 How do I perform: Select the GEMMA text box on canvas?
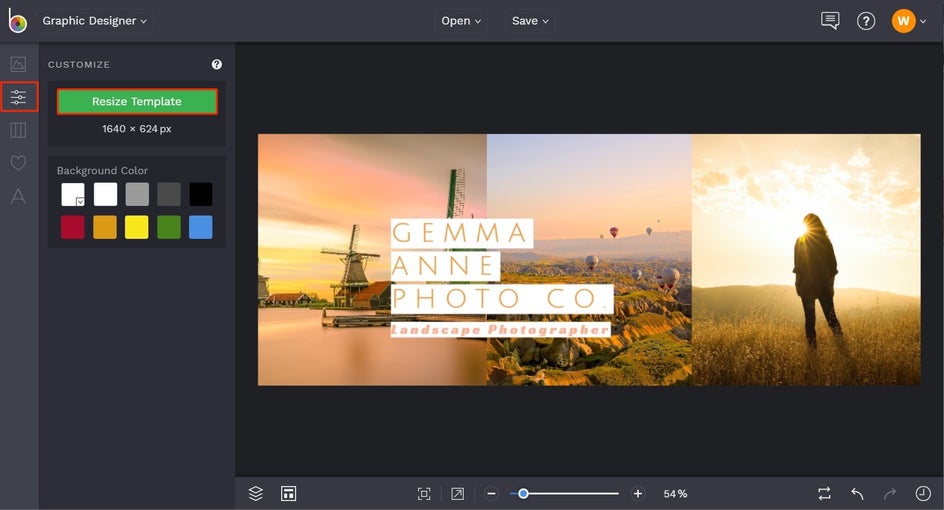coord(462,233)
